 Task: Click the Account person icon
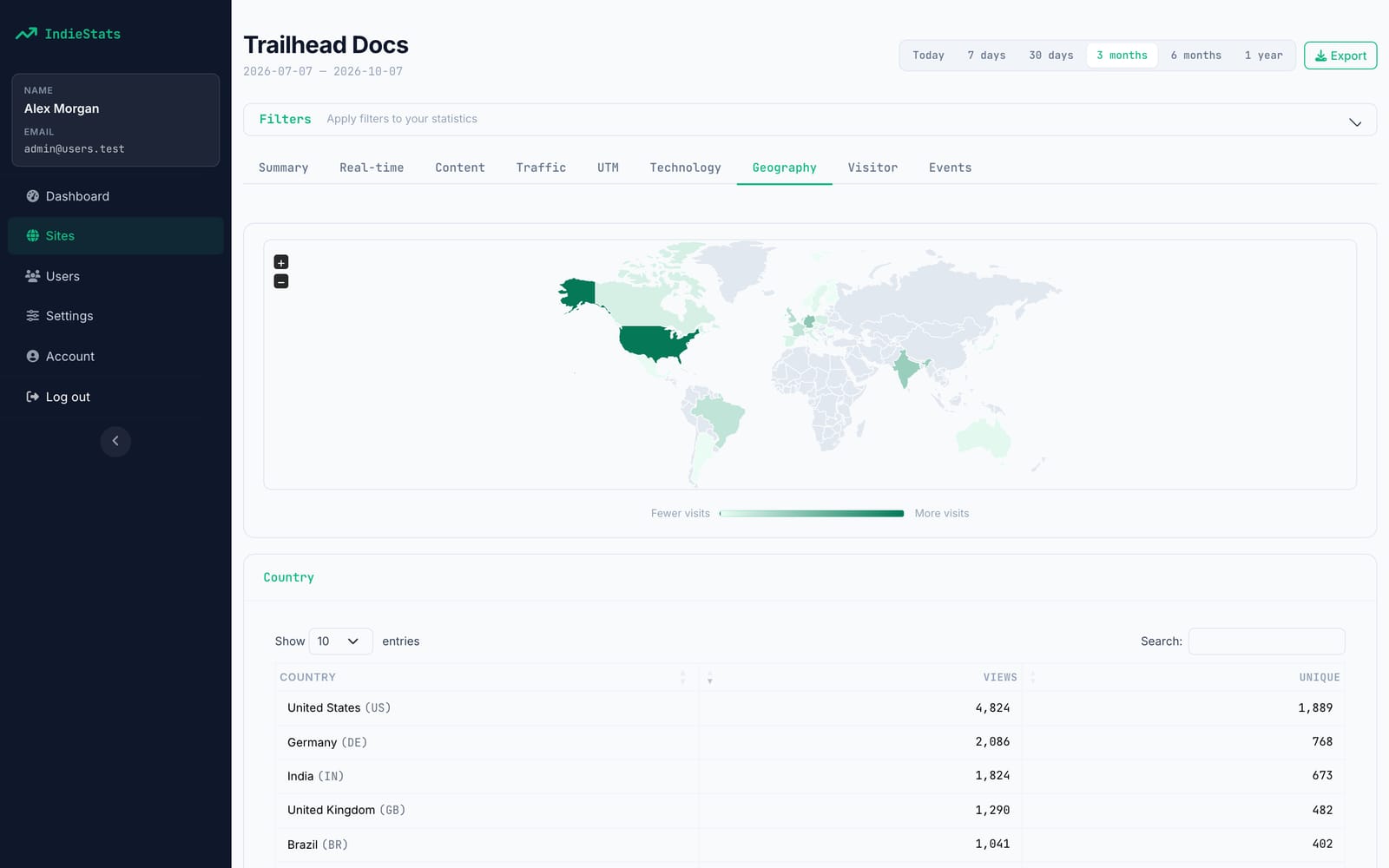33,356
